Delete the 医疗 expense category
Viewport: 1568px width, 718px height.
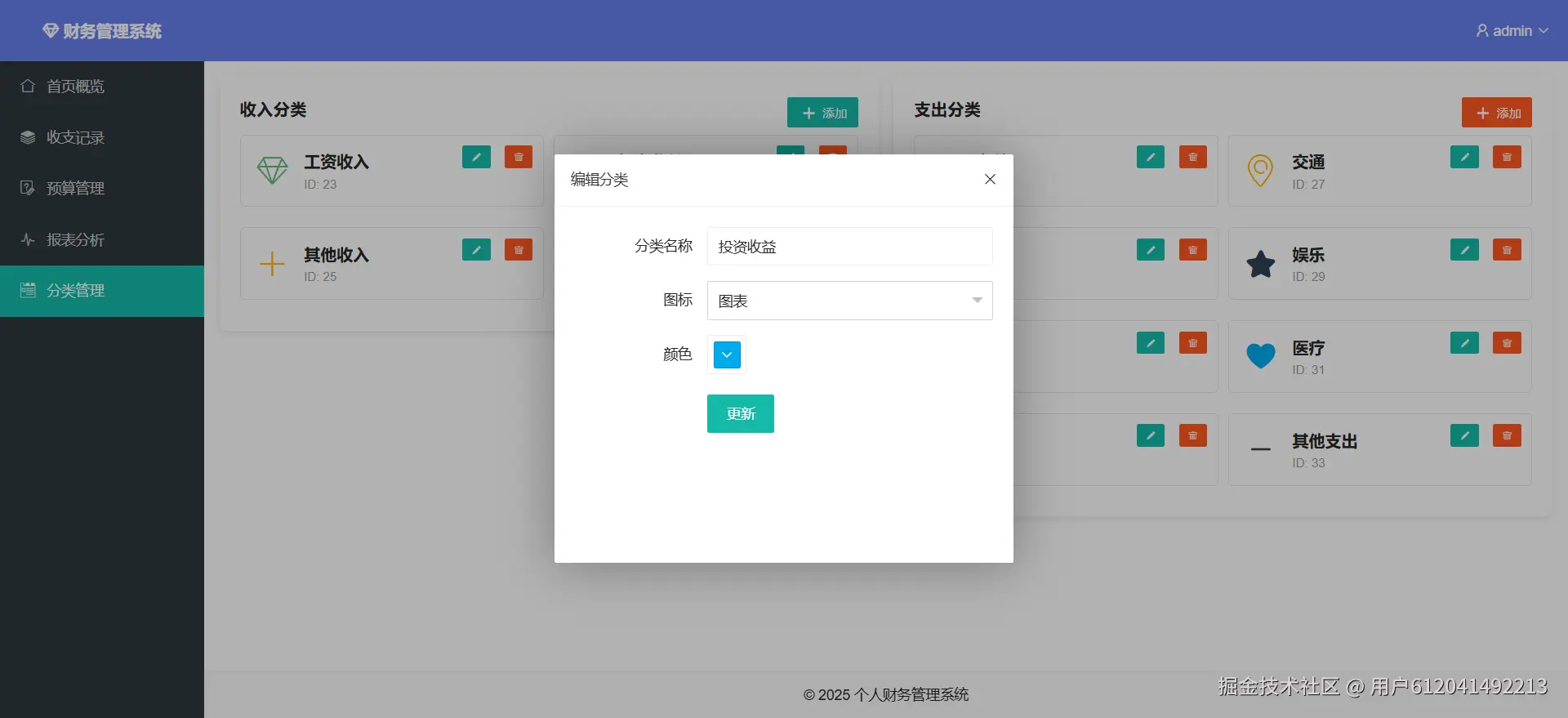[1507, 343]
